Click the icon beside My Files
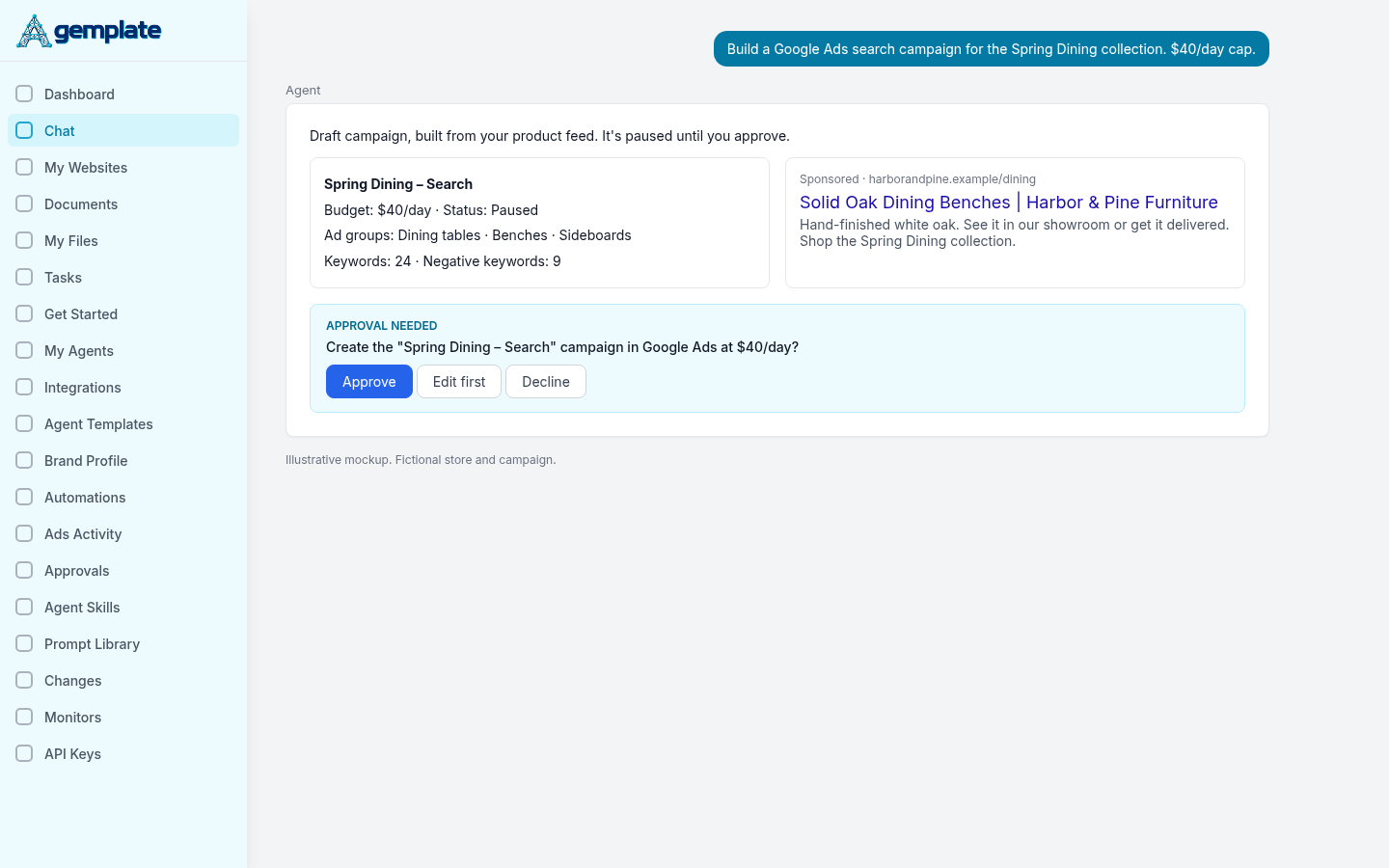 coord(24,240)
